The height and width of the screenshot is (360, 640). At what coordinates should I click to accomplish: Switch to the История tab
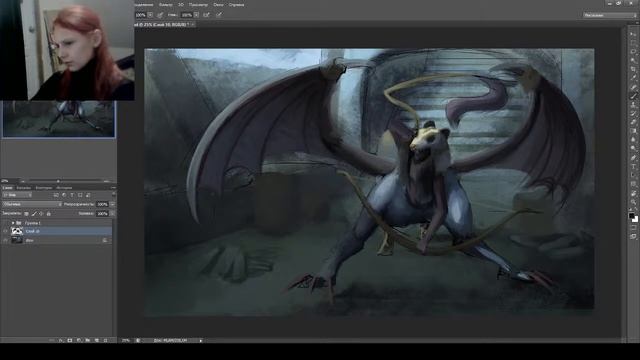64,188
